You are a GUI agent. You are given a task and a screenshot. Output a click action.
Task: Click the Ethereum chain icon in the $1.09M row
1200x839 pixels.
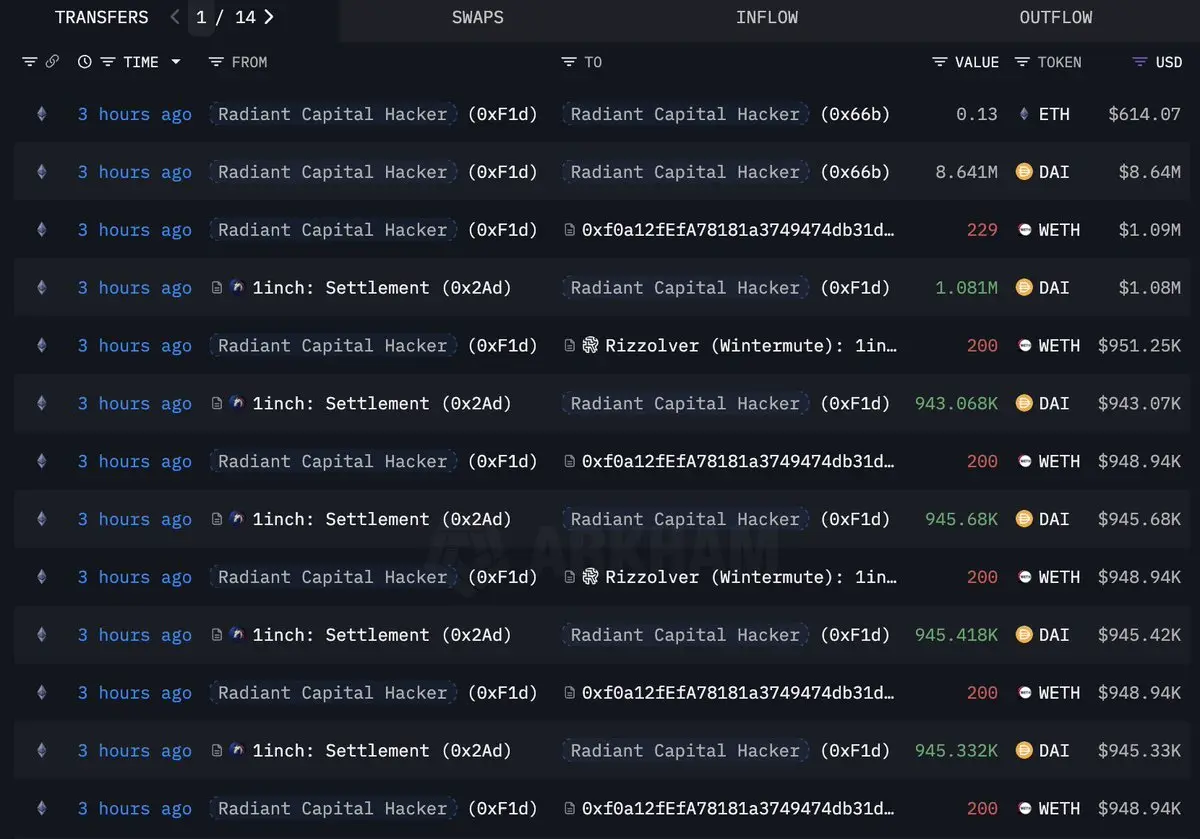41,230
